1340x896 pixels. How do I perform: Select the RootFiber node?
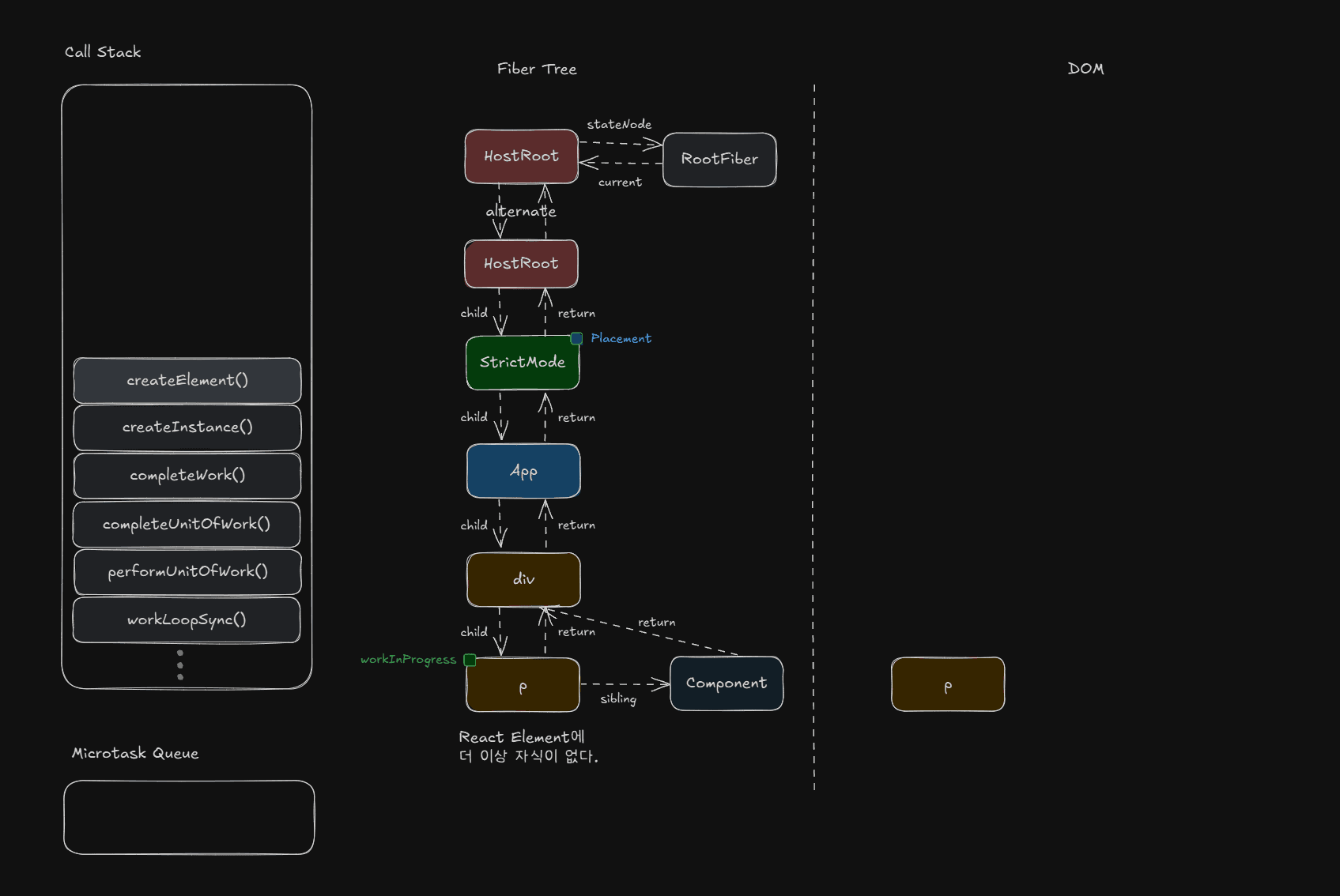tap(719, 159)
